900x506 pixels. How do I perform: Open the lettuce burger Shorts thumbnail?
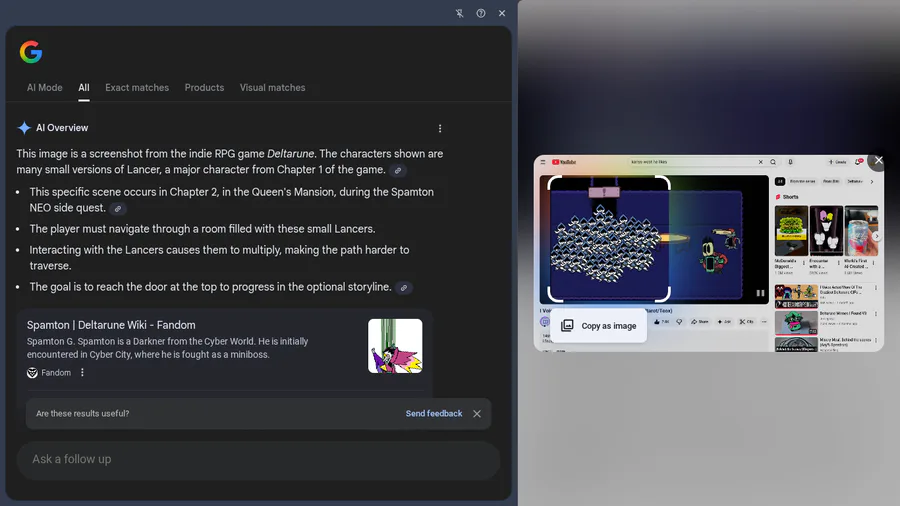click(x=791, y=231)
